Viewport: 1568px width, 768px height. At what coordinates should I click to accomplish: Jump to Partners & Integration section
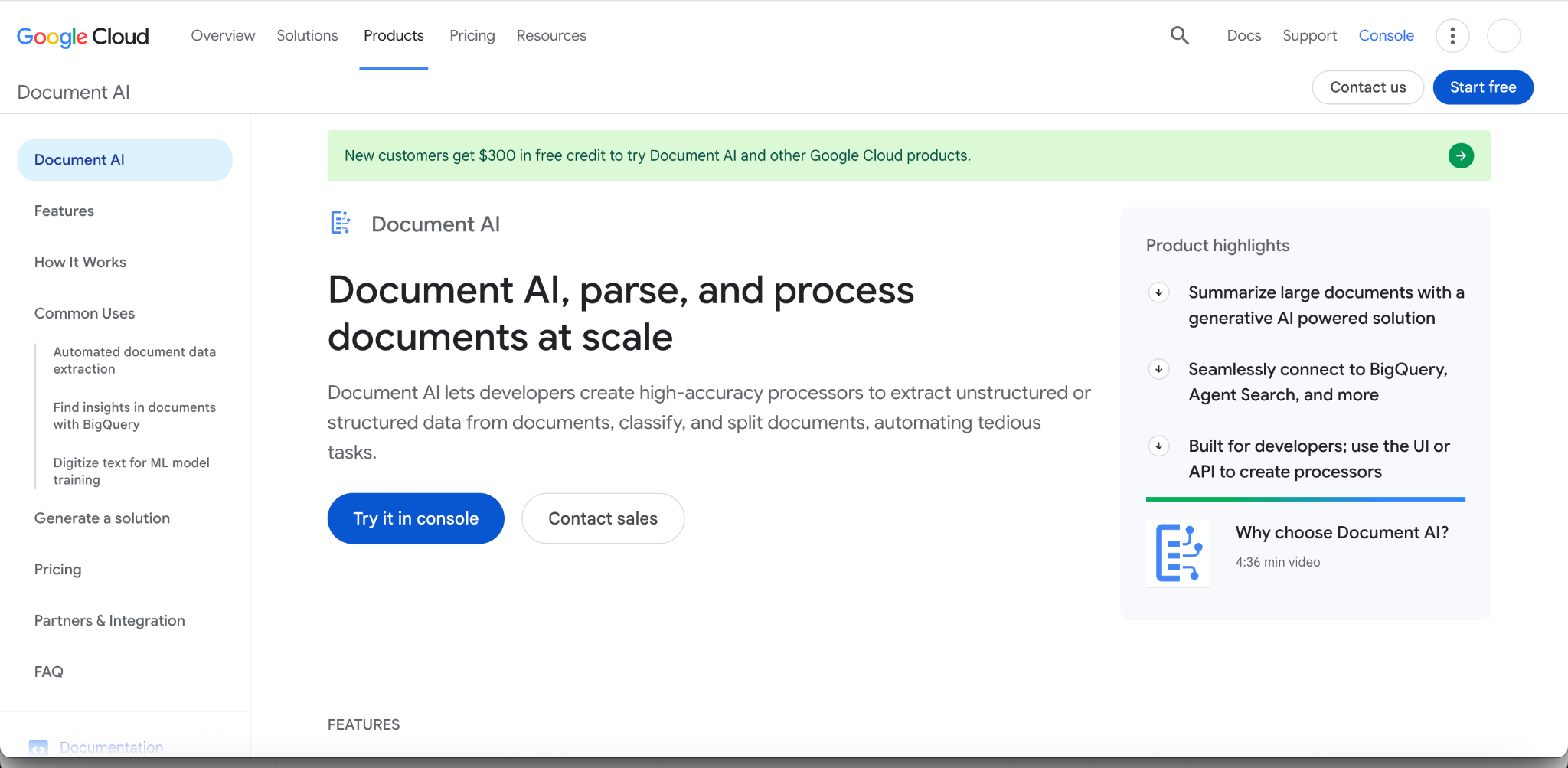tap(109, 621)
